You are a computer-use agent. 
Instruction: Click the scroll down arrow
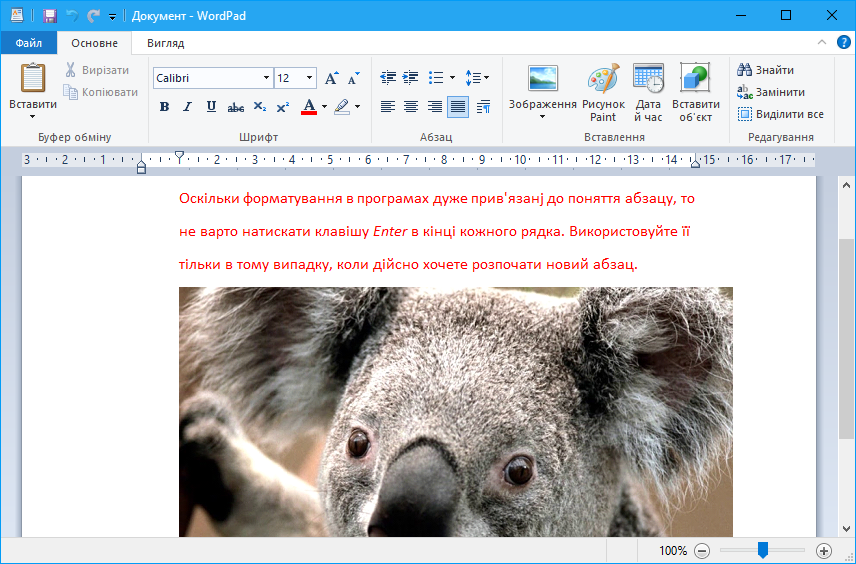pyautogui.click(x=846, y=529)
